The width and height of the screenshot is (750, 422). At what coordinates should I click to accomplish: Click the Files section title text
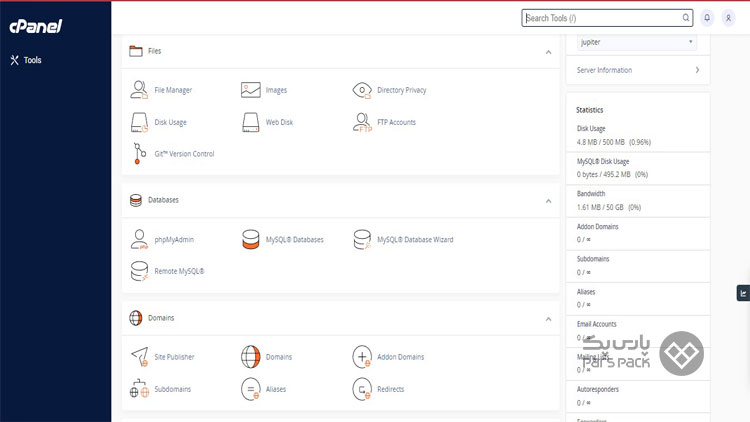coord(154,51)
